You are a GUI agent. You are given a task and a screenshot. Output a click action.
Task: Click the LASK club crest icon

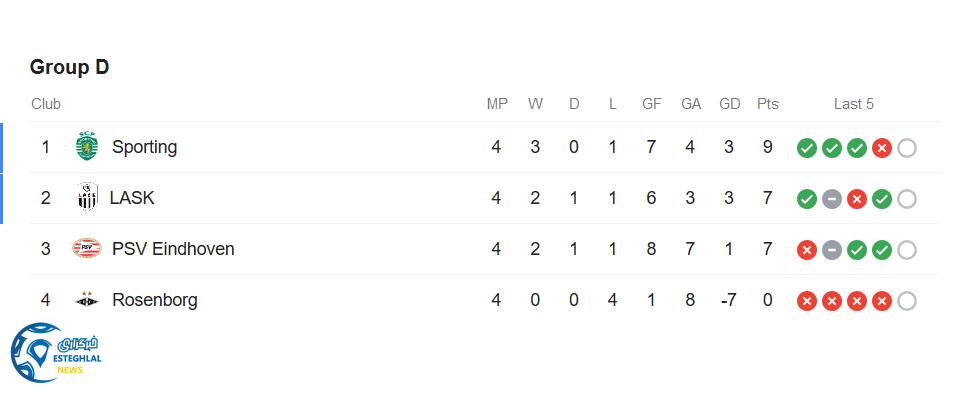[x=87, y=198]
